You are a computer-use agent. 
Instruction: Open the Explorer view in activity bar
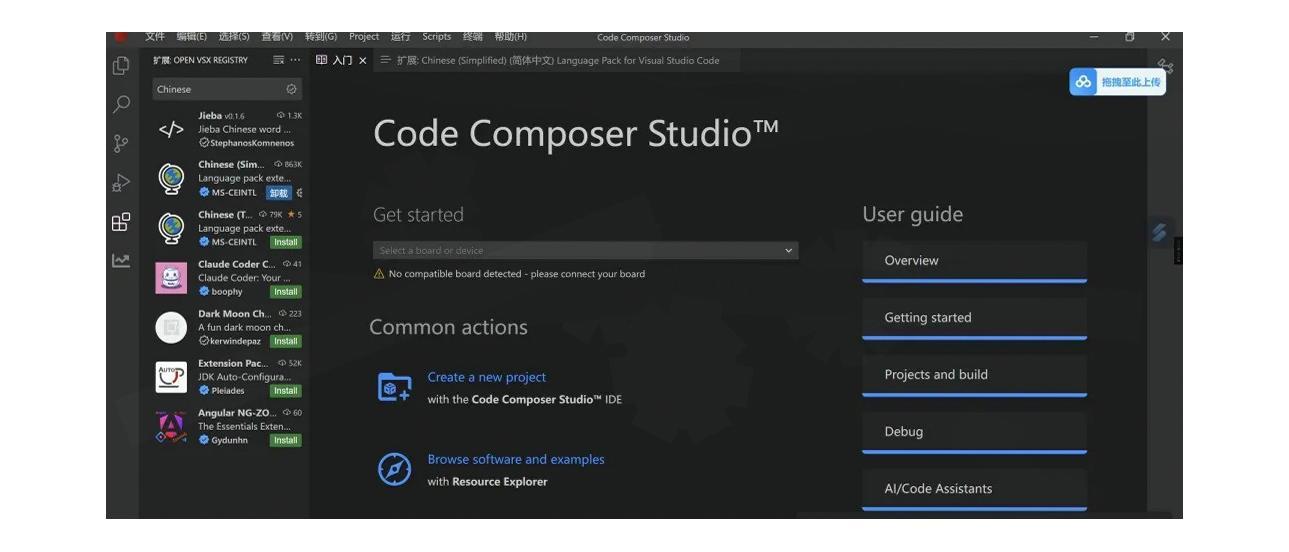pos(121,66)
